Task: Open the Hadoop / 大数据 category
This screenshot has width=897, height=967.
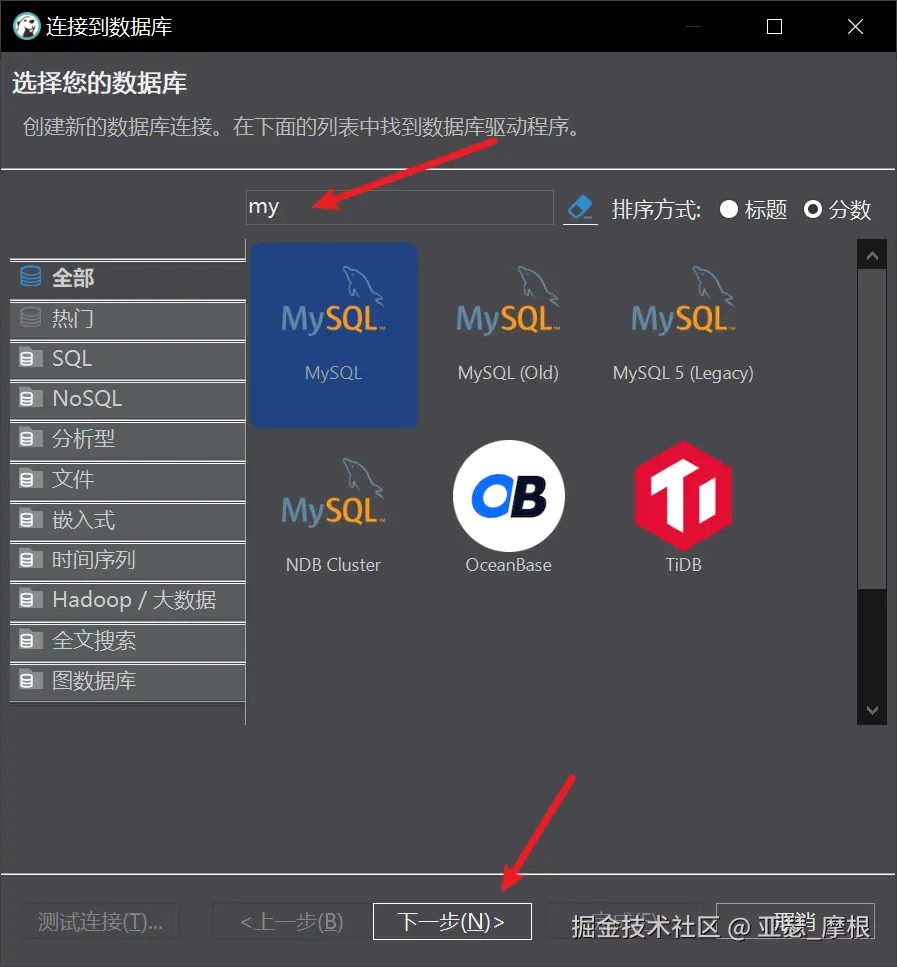Action: point(128,600)
